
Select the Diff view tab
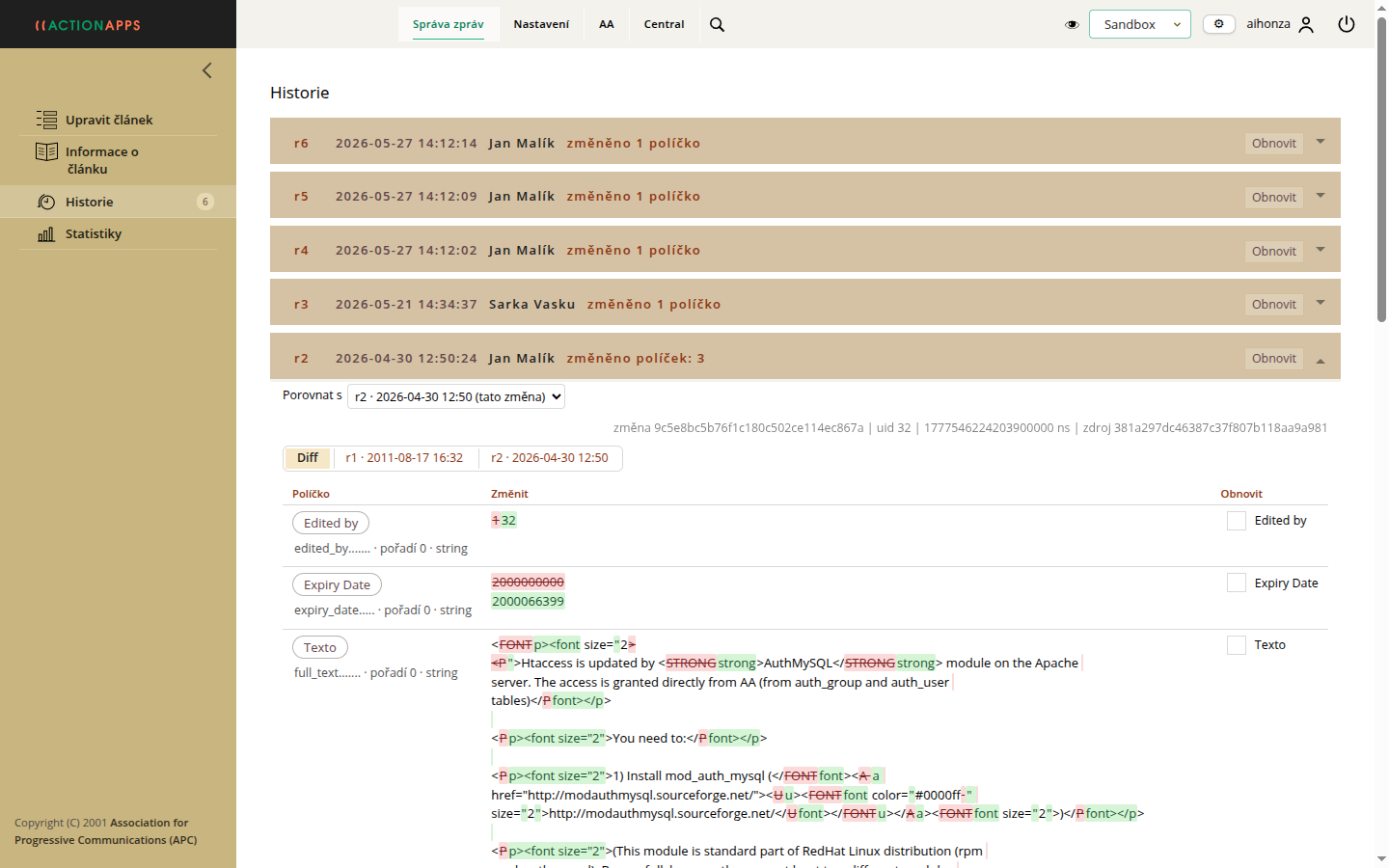(308, 458)
